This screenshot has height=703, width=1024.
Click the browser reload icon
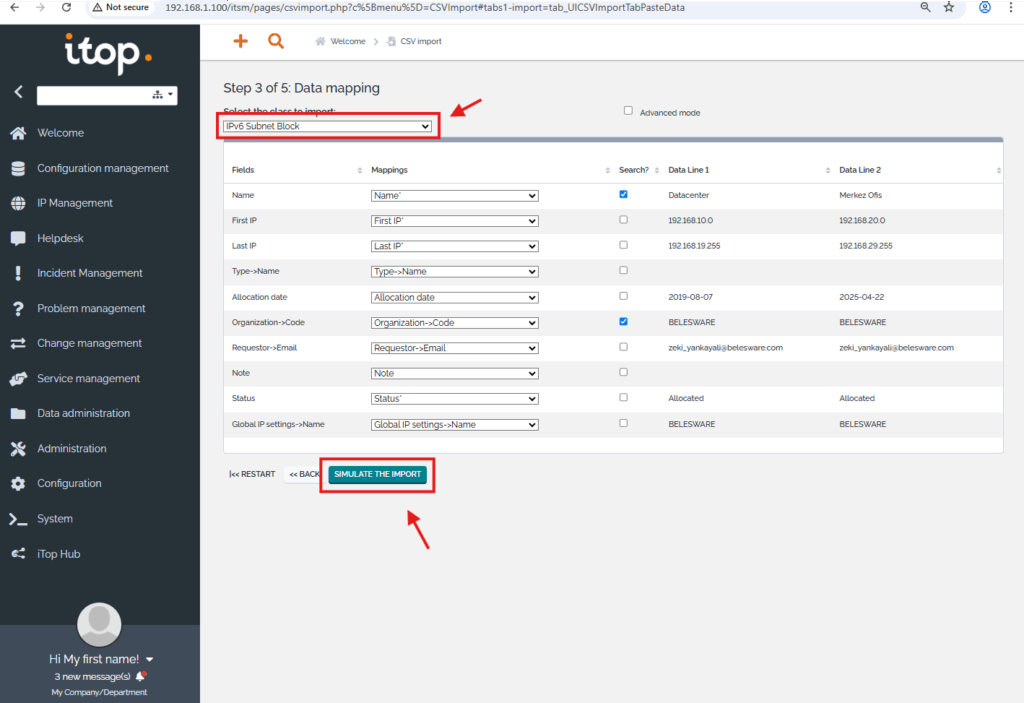pos(66,7)
